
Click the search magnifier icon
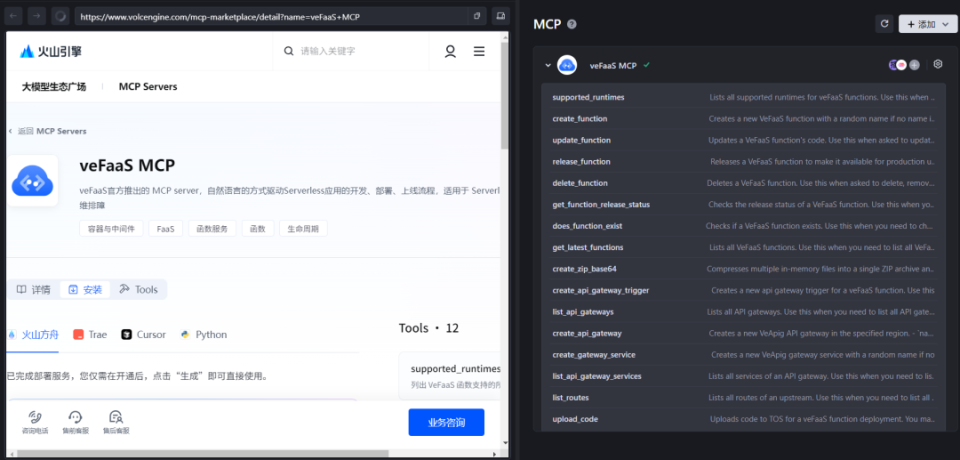tap(289, 51)
